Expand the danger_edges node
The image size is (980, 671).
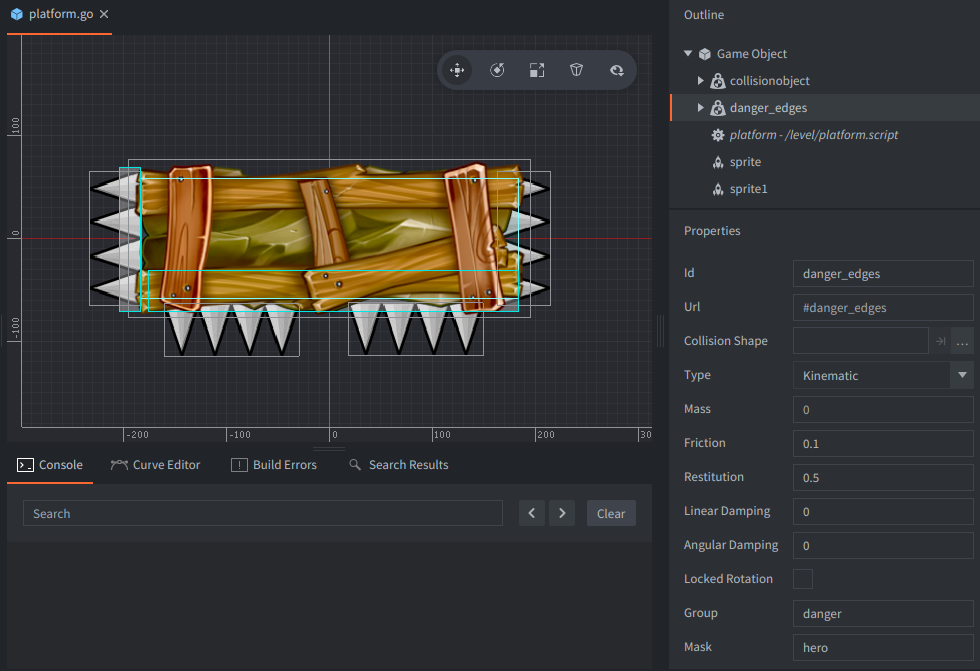(700, 108)
